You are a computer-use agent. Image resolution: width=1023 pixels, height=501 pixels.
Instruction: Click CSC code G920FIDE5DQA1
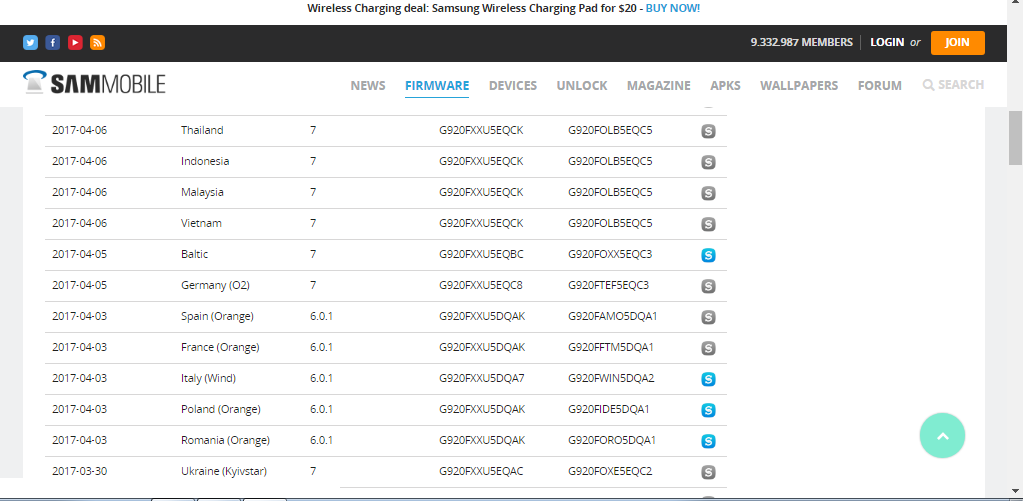[x=609, y=409]
